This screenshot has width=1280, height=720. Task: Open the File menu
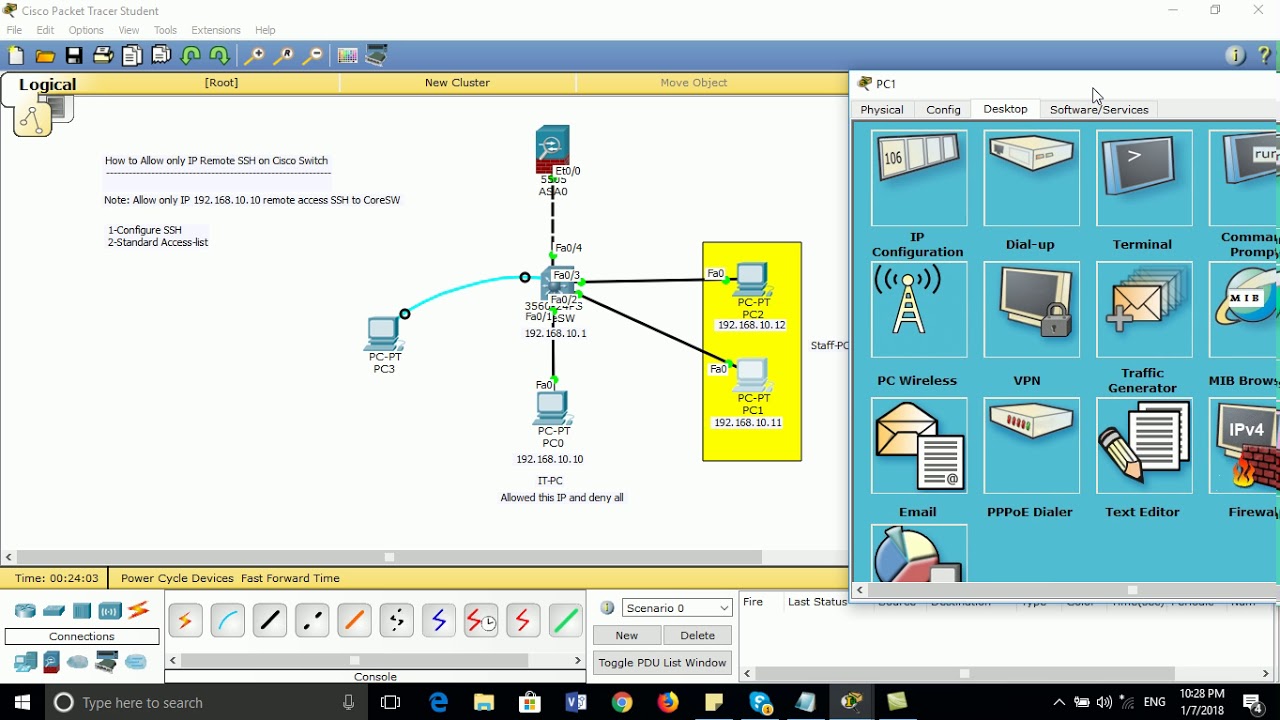coord(14,30)
